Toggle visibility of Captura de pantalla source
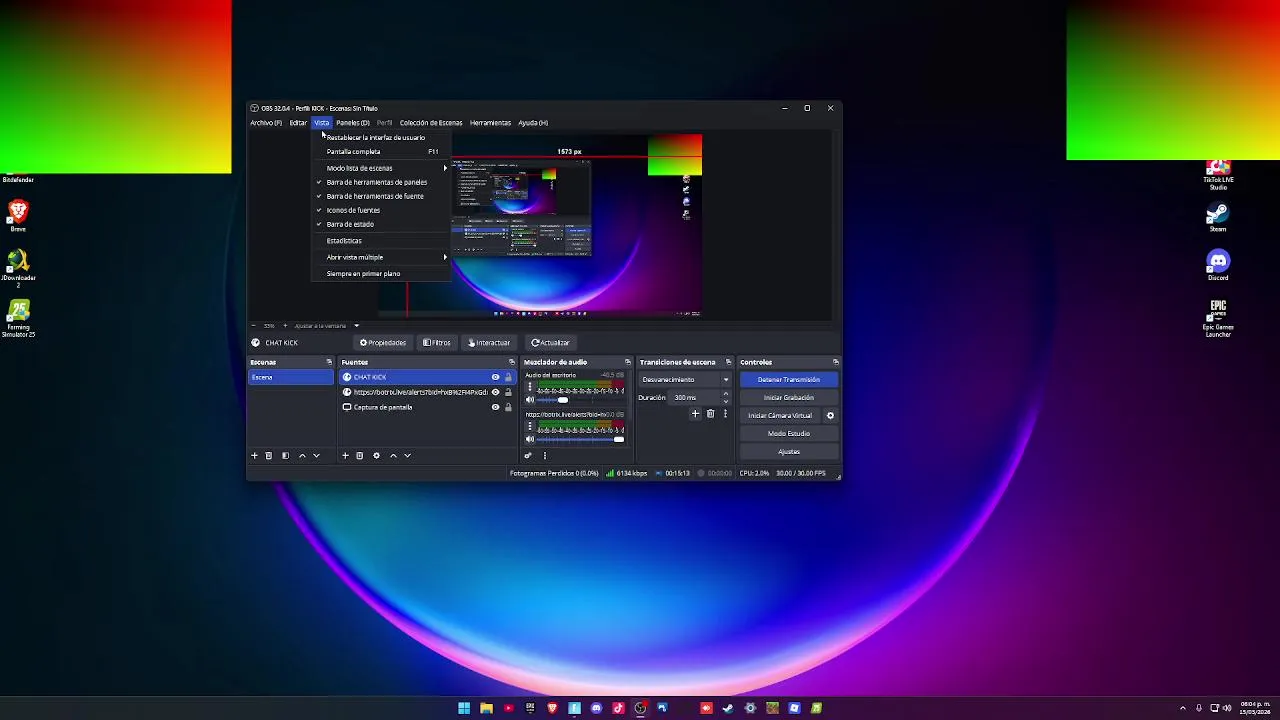This screenshot has height=720, width=1280. (495, 407)
